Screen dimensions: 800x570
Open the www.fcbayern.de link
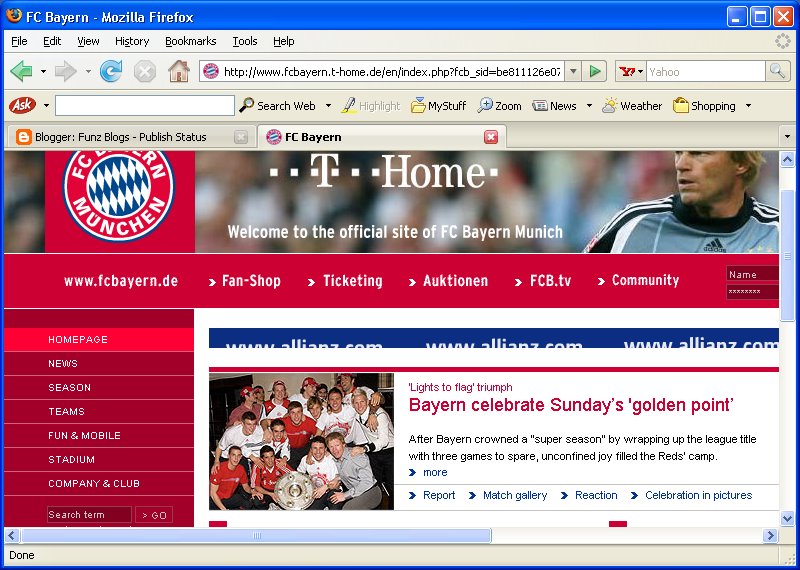pyautogui.click(x=121, y=281)
